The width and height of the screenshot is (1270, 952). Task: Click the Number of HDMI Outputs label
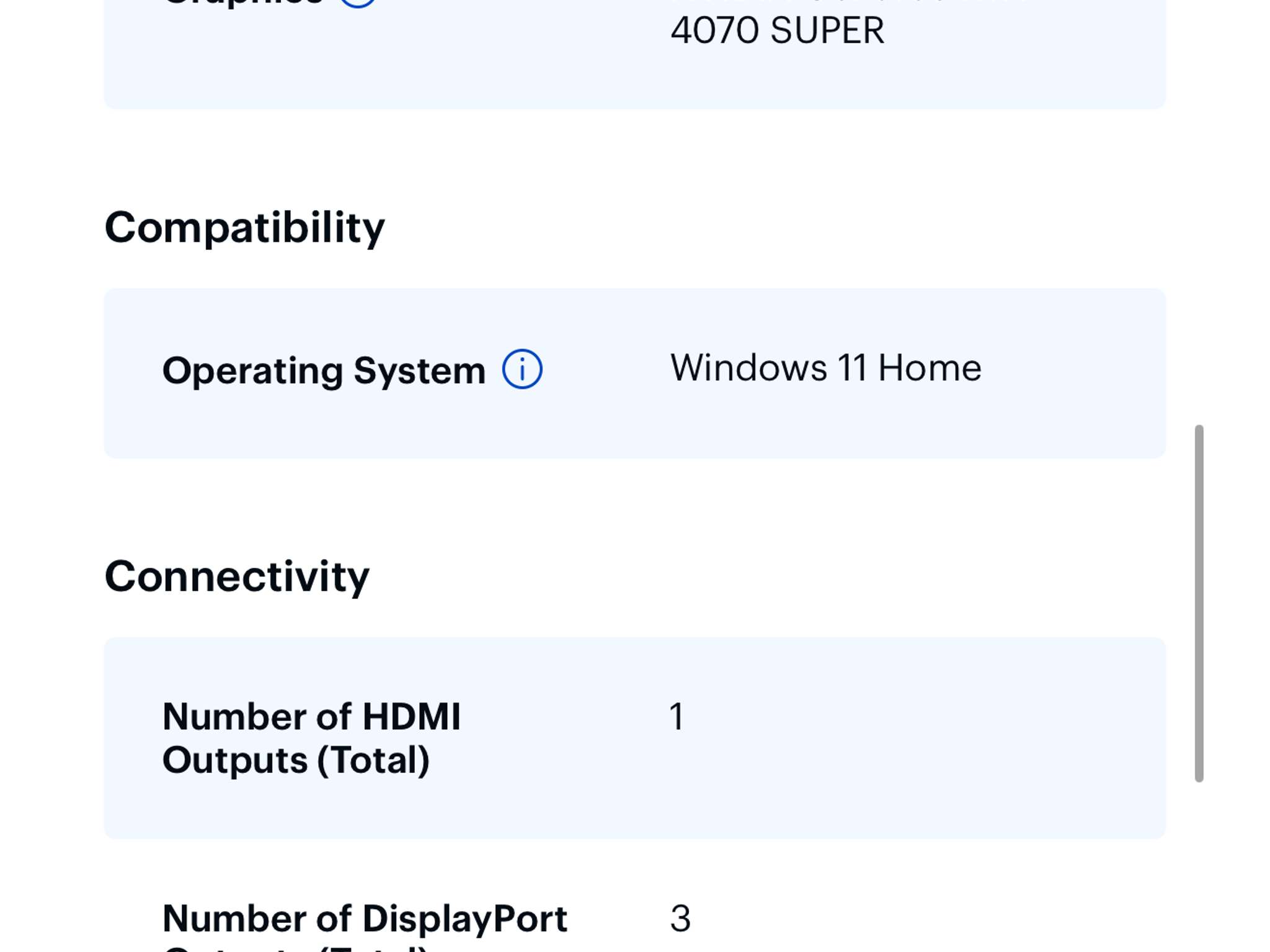(x=311, y=738)
